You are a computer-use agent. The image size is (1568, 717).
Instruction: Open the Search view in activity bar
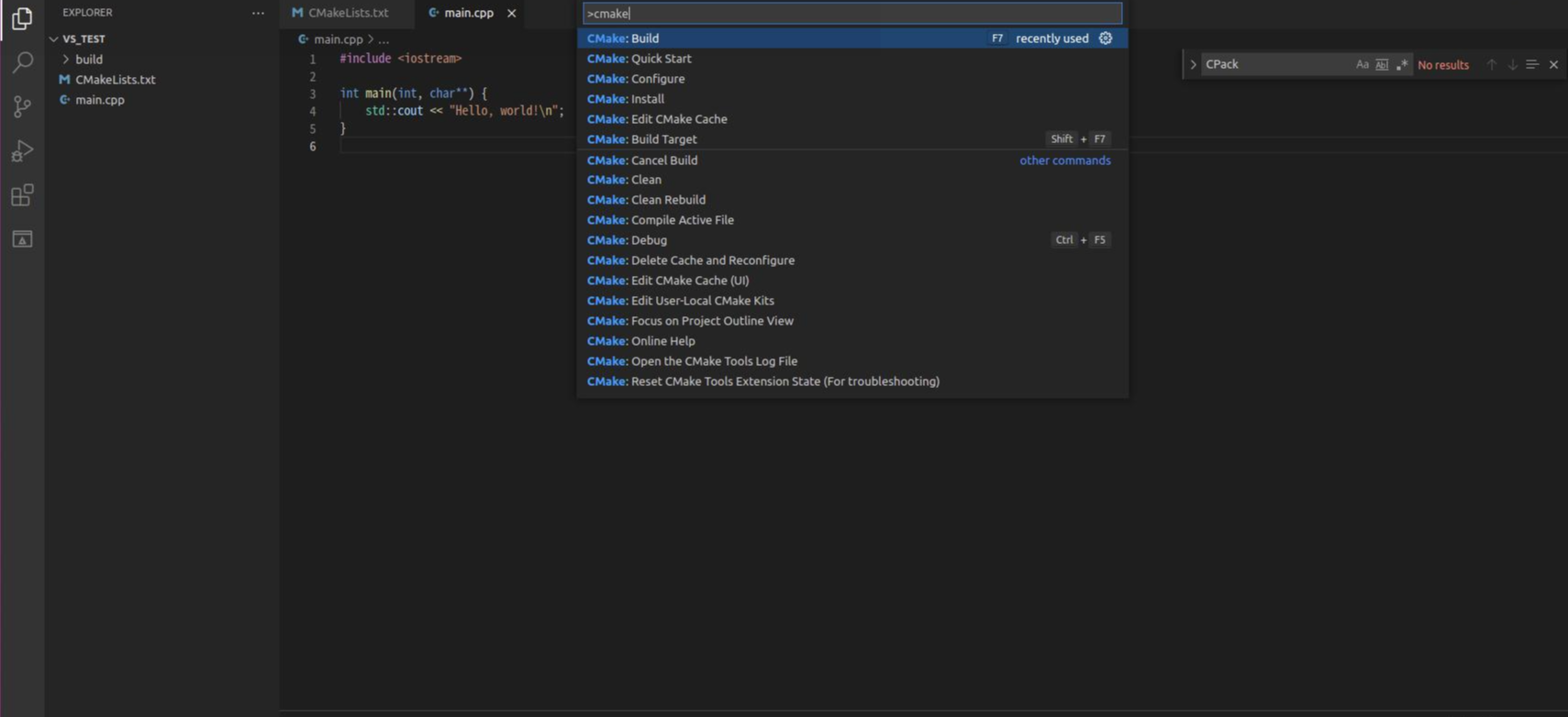tap(22, 62)
